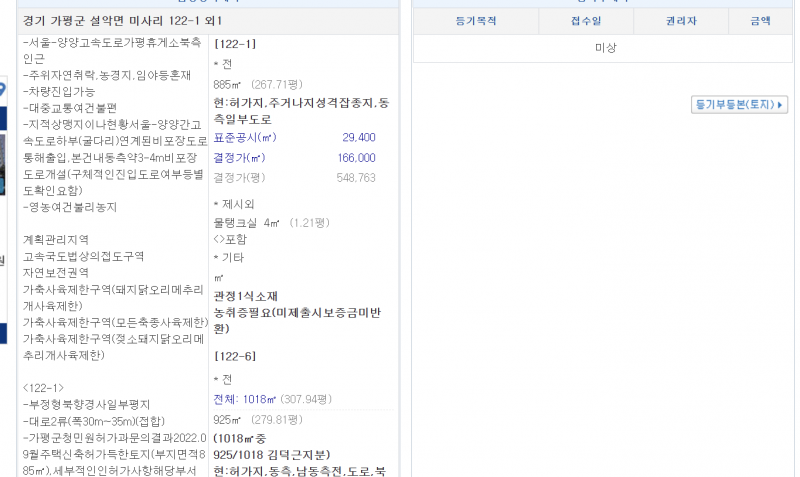The width and height of the screenshot is (800, 477).
Task: Open the 등기부등본(토지) land registry button
Action: 739,105
